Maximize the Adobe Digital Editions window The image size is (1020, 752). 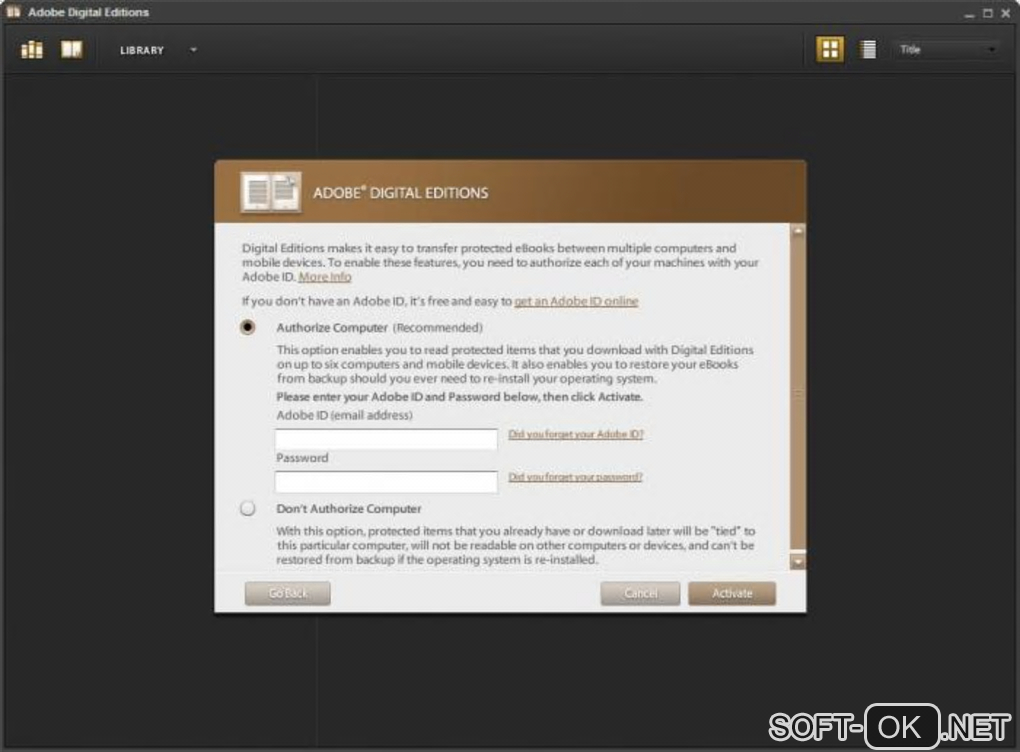click(x=987, y=13)
